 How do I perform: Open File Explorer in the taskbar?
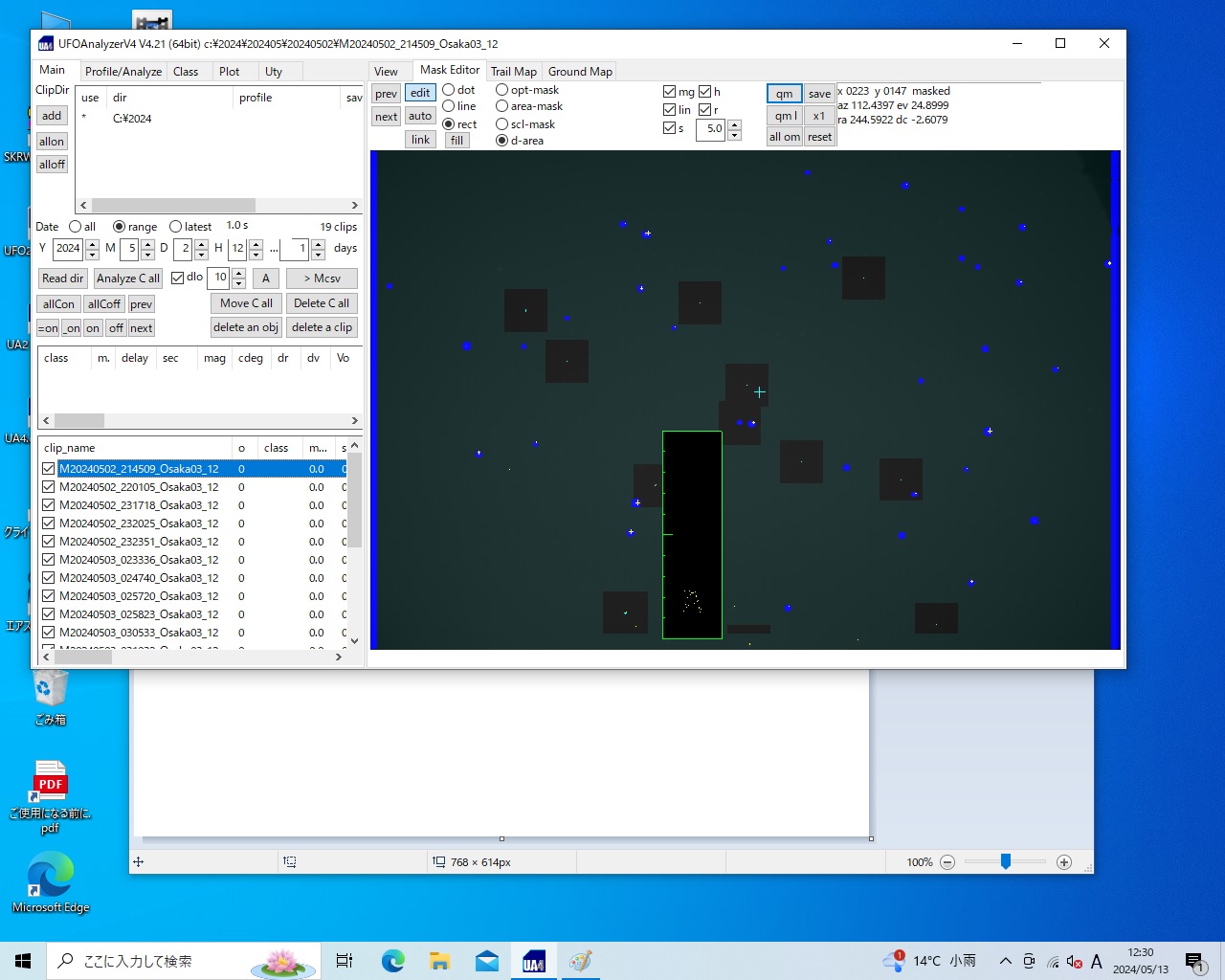click(x=439, y=961)
